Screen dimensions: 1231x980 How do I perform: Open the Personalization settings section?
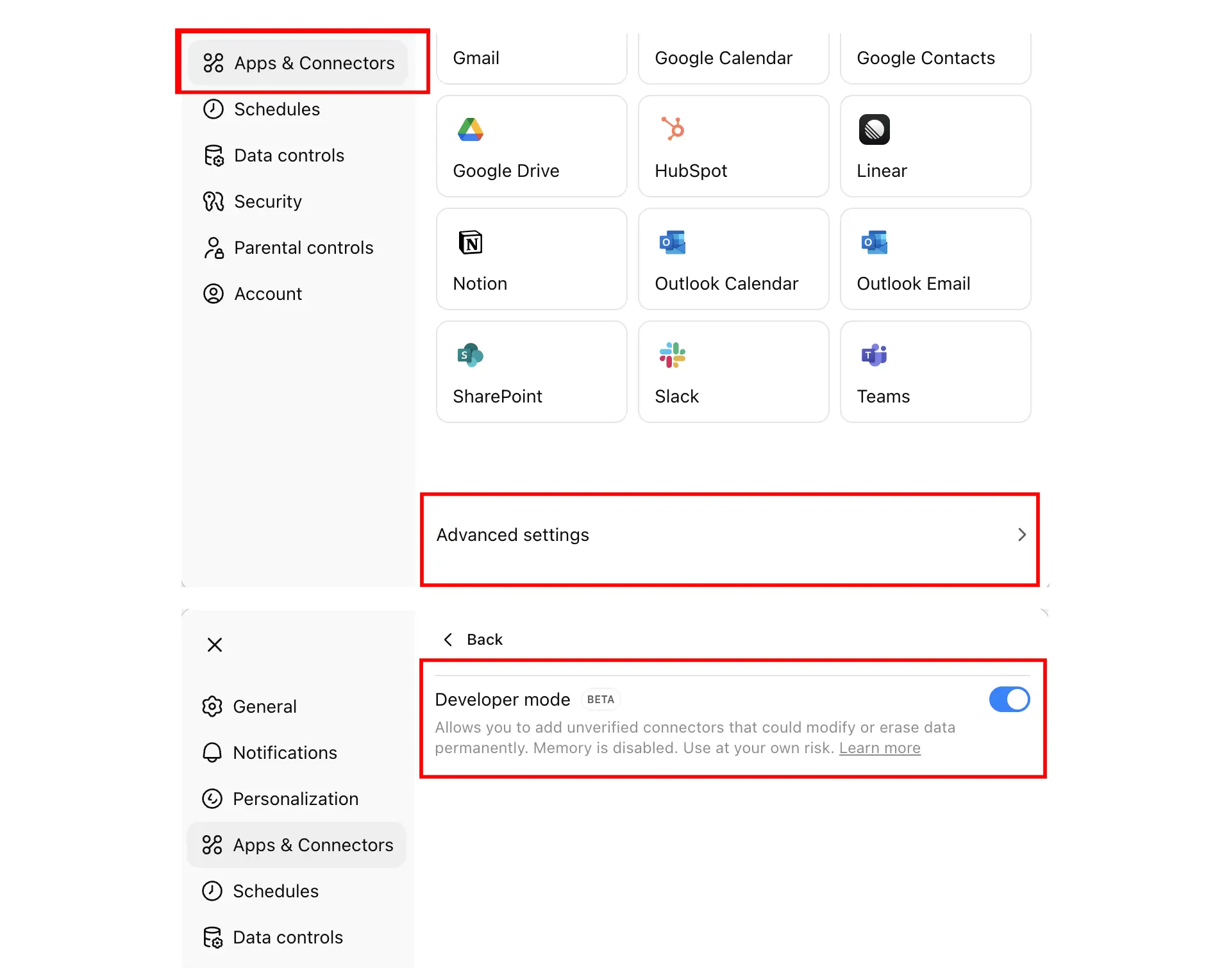point(296,799)
